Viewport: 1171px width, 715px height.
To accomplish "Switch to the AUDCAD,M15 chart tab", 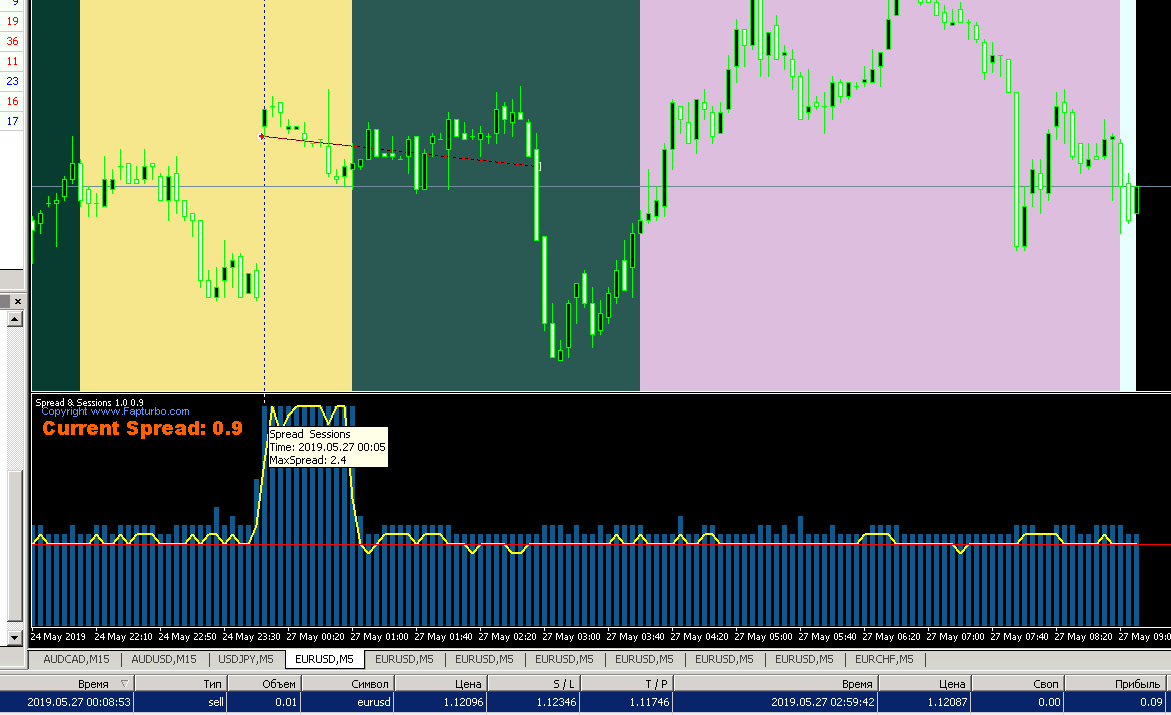I will click(x=76, y=659).
